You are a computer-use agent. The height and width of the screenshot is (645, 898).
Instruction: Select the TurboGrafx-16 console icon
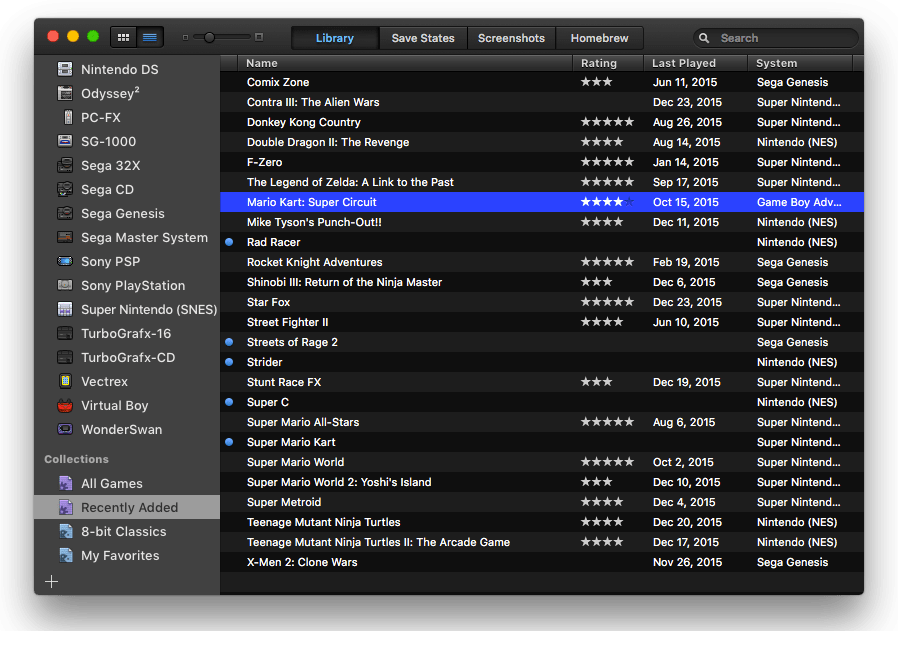click(x=65, y=333)
